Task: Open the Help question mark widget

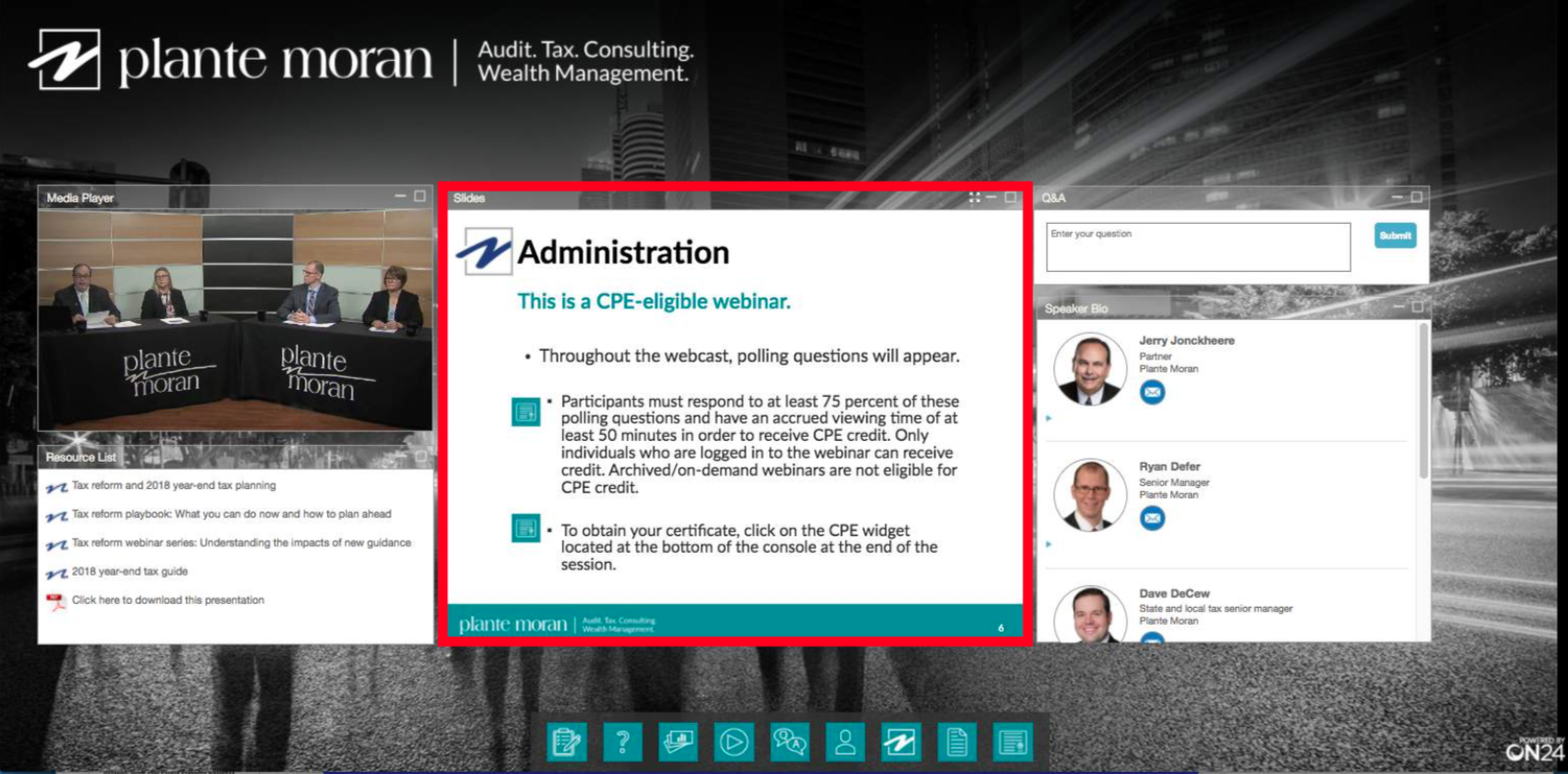Action: 623,742
